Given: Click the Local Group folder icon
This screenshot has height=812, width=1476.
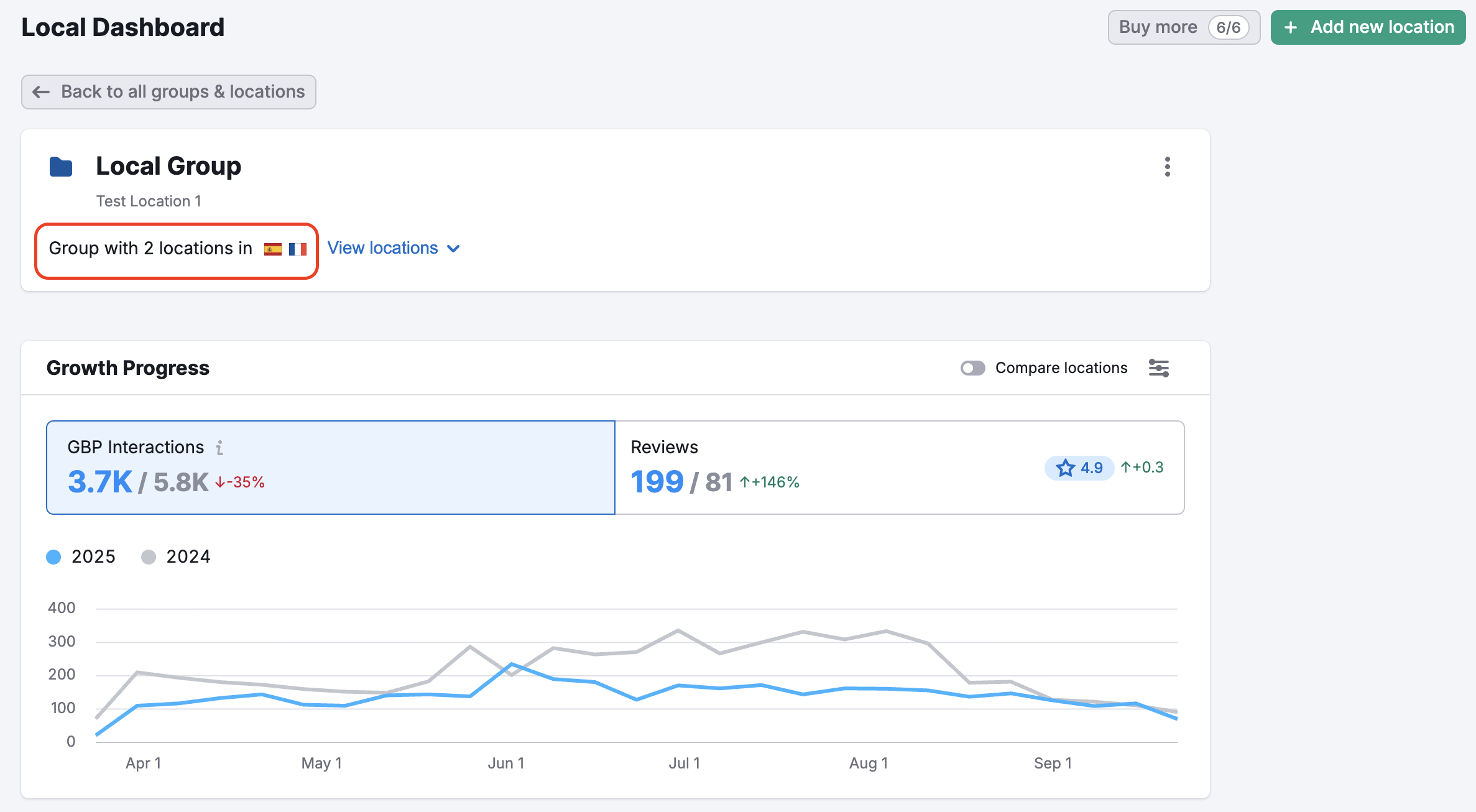Looking at the screenshot, I should click(61, 167).
